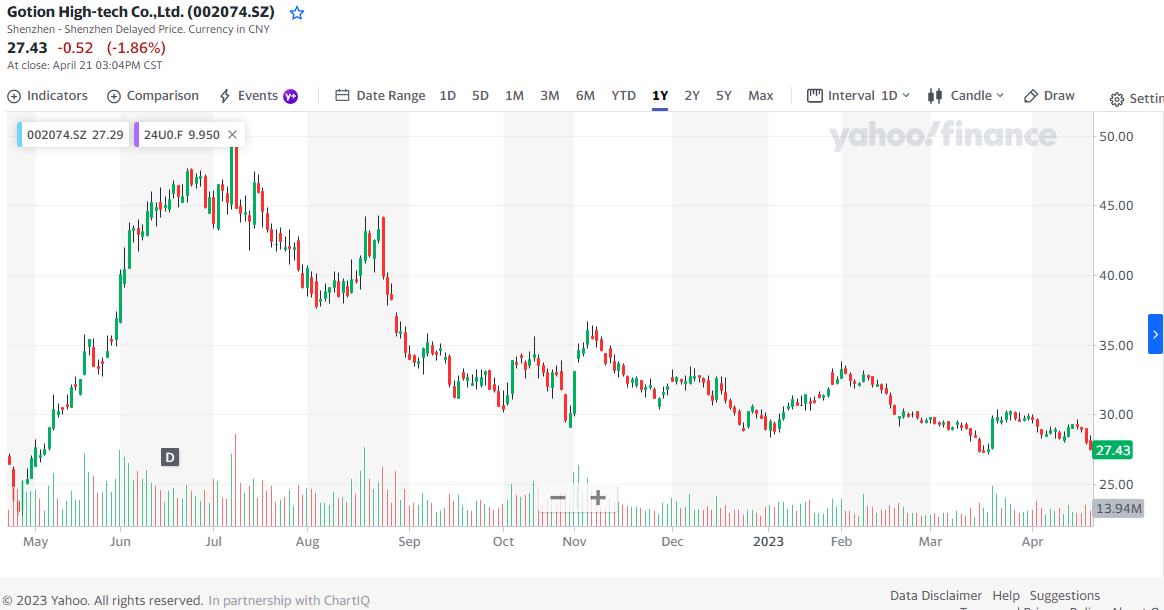Select the 1D range
Viewport: 1164px width, 610px height.
click(448, 96)
